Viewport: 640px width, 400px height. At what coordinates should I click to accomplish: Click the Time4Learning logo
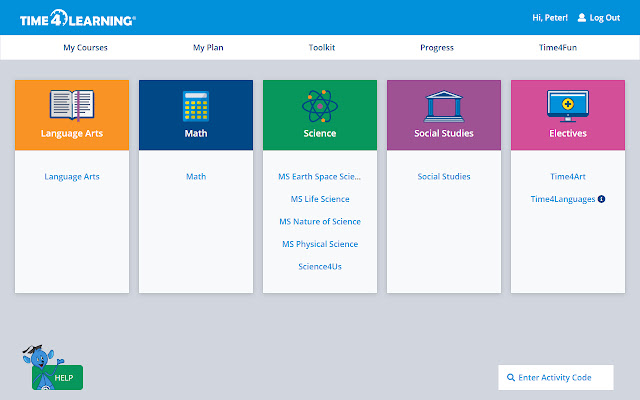(x=78, y=18)
